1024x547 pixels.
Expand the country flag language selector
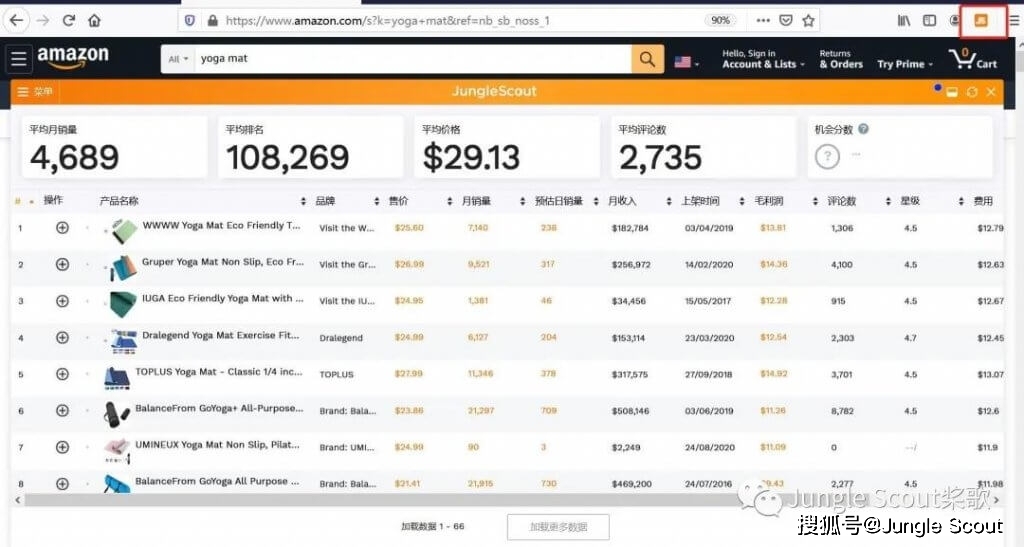686,61
